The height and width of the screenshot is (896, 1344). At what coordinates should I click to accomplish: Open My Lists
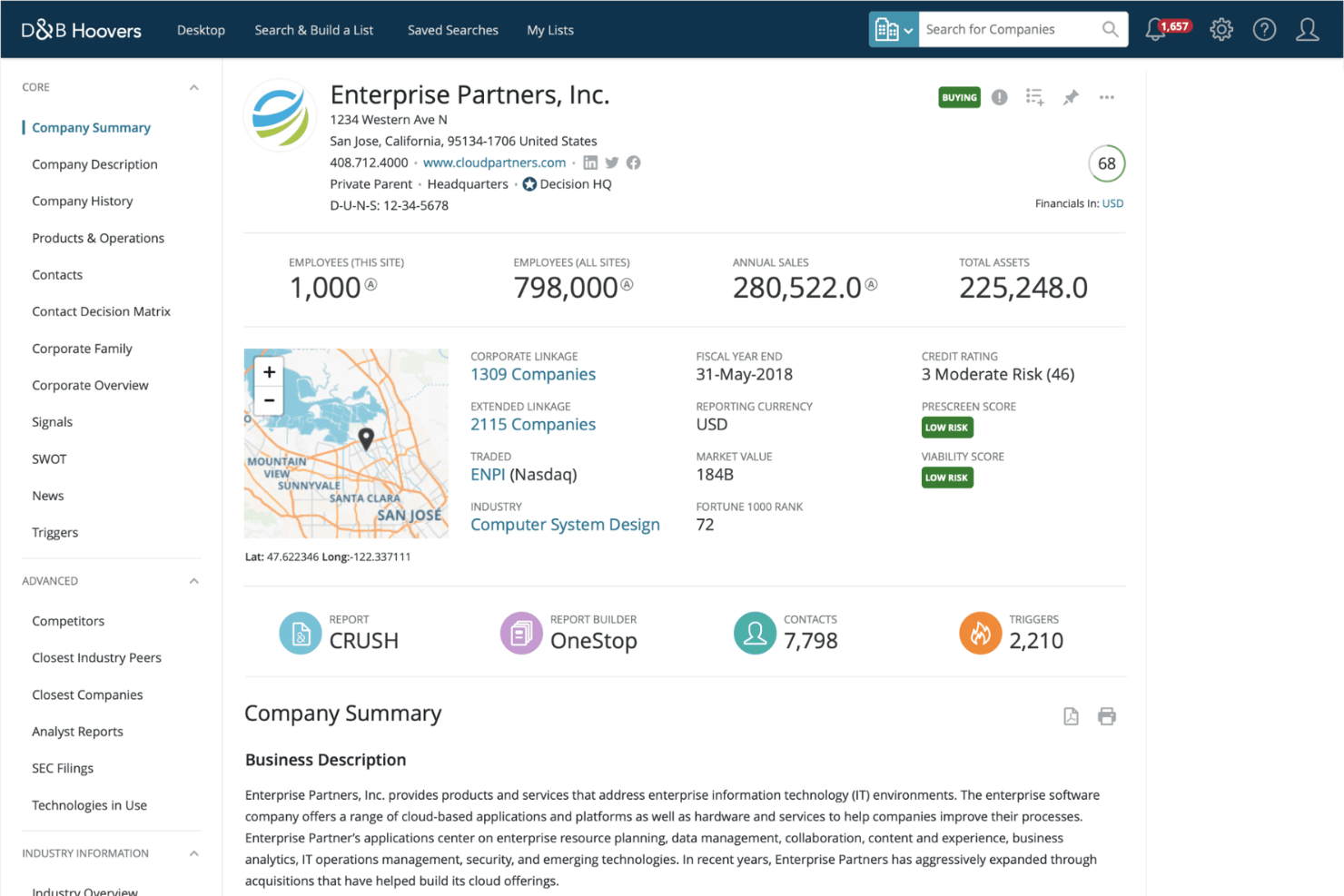pos(550,30)
